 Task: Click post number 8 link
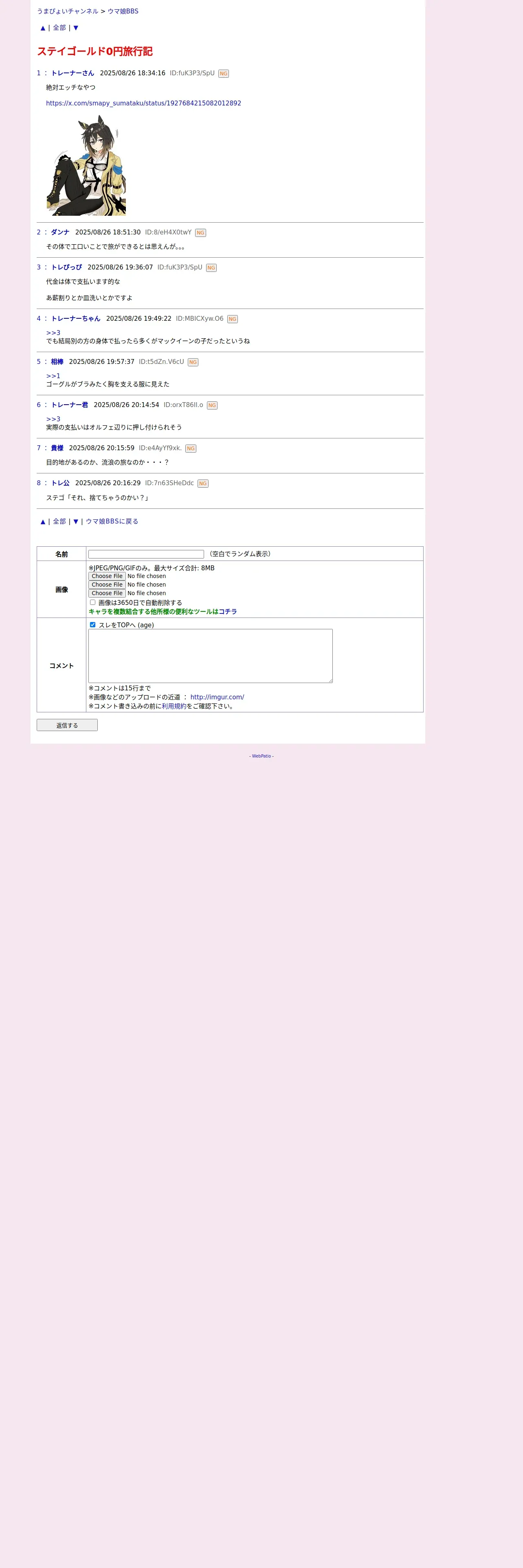pos(38,483)
